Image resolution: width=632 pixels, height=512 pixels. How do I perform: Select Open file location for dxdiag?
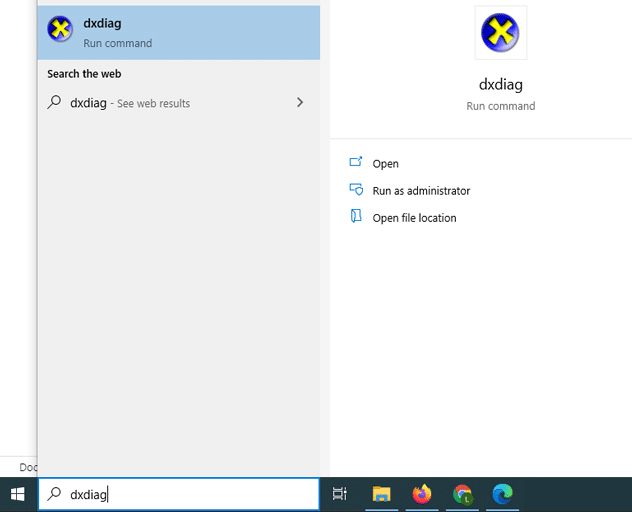click(414, 218)
